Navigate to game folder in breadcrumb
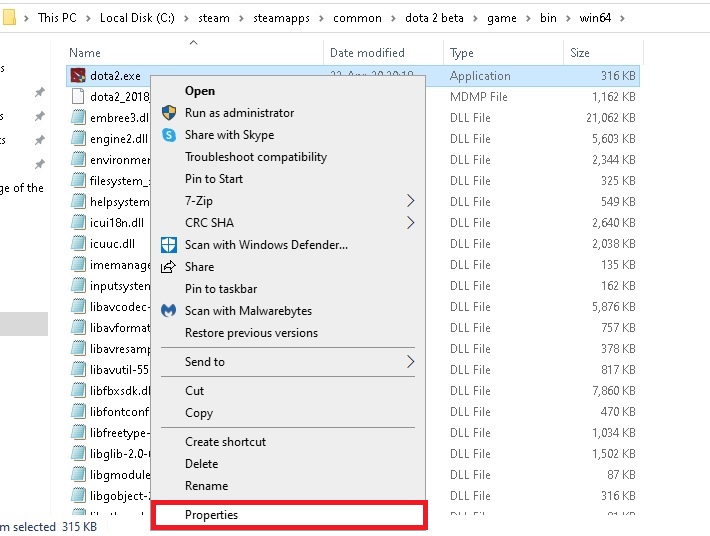Viewport: 710px width, 536px height. point(502,18)
